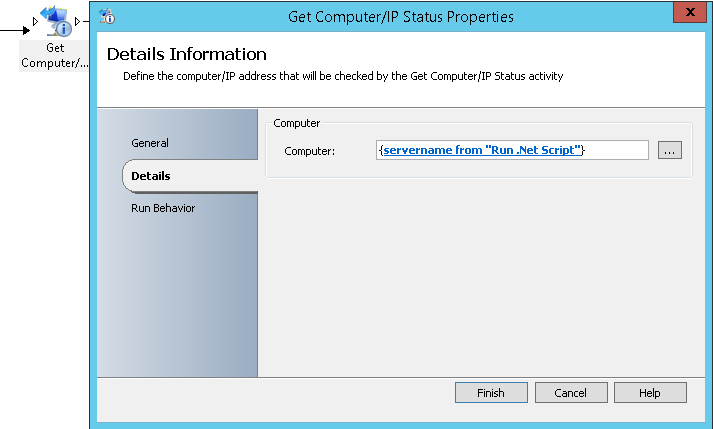The width and height of the screenshot is (713, 429).
Task: Open the computer browse ellipsis button
Action: pyautogui.click(x=670, y=150)
